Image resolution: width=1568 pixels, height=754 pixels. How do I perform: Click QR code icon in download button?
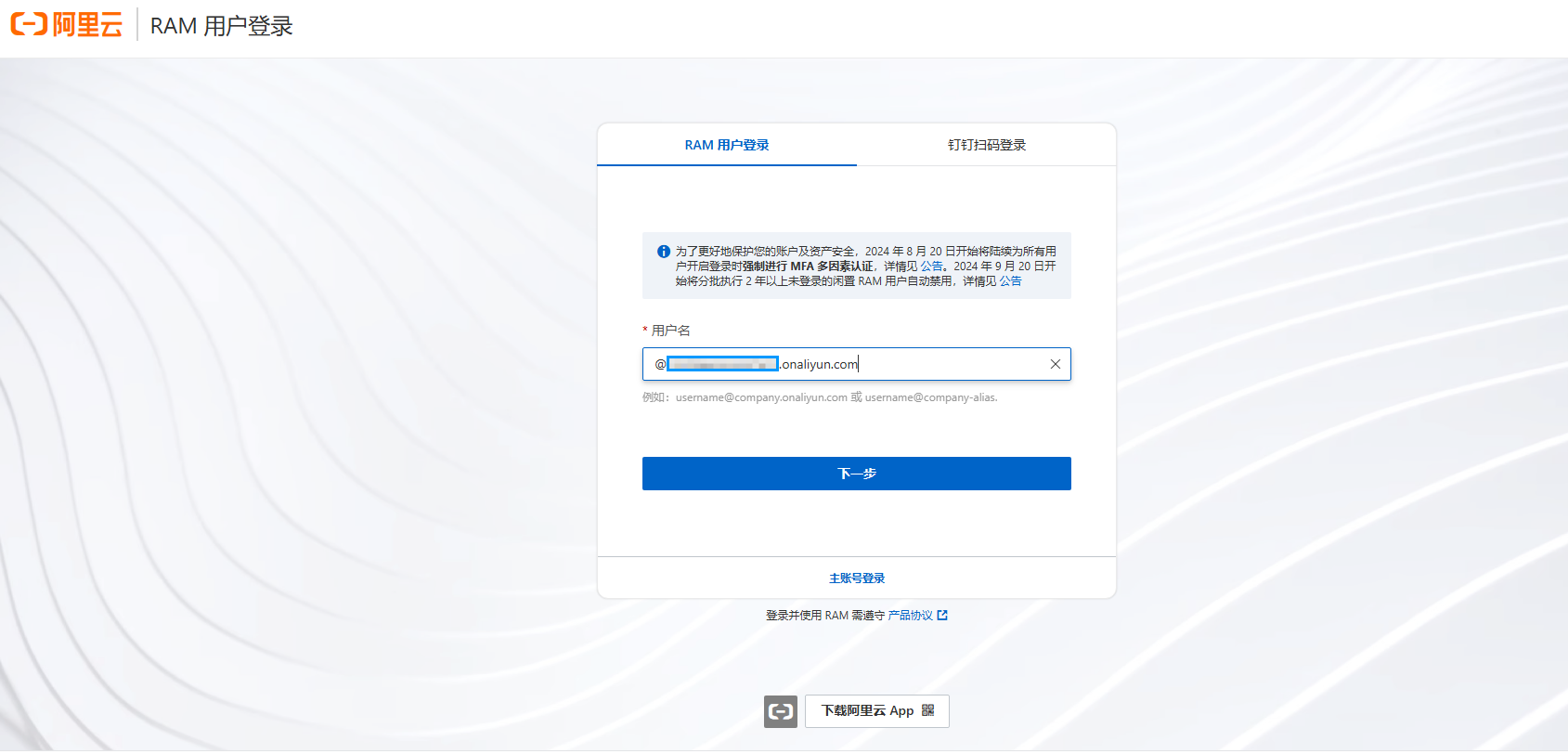tap(927, 710)
